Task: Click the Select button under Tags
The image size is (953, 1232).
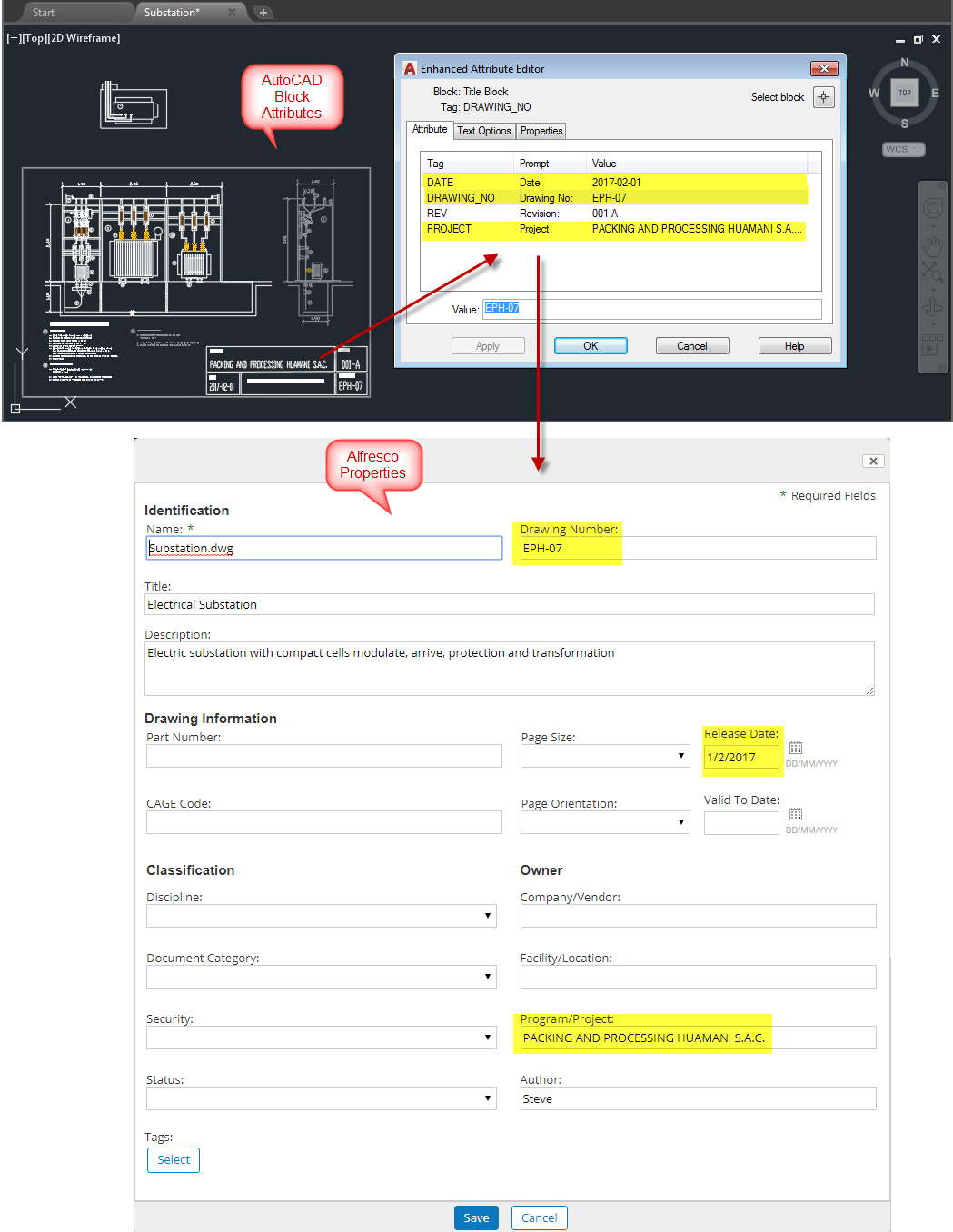Action: (173, 1159)
